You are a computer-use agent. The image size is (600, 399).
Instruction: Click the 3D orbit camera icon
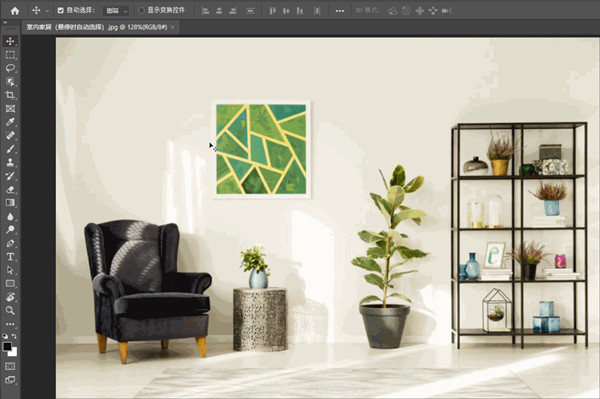(x=393, y=11)
